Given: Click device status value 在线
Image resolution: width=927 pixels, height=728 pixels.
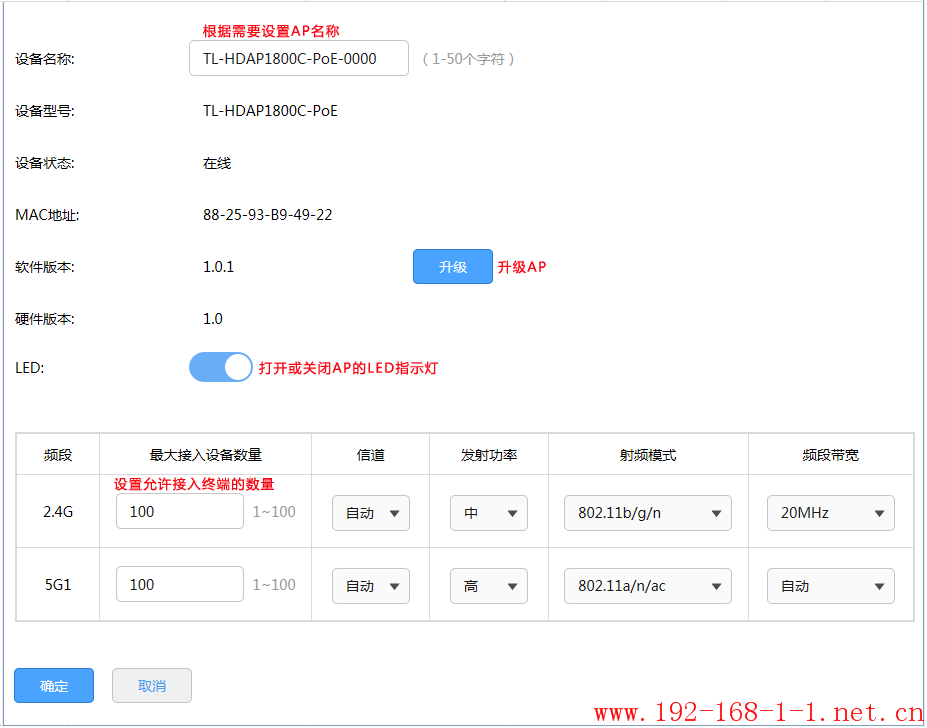Looking at the screenshot, I should point(217,163).
